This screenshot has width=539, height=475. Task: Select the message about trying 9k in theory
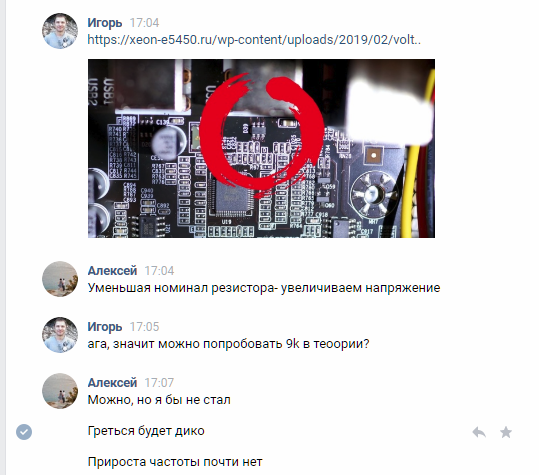tap(228, 344)
